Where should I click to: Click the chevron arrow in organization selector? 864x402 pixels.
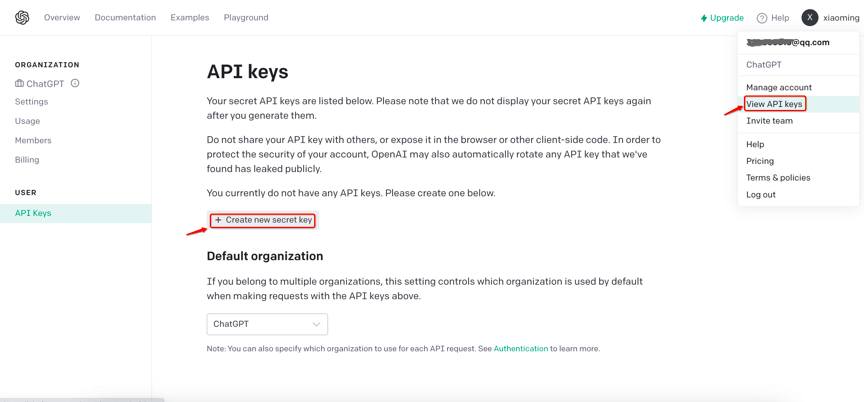[x=316, y=324]
